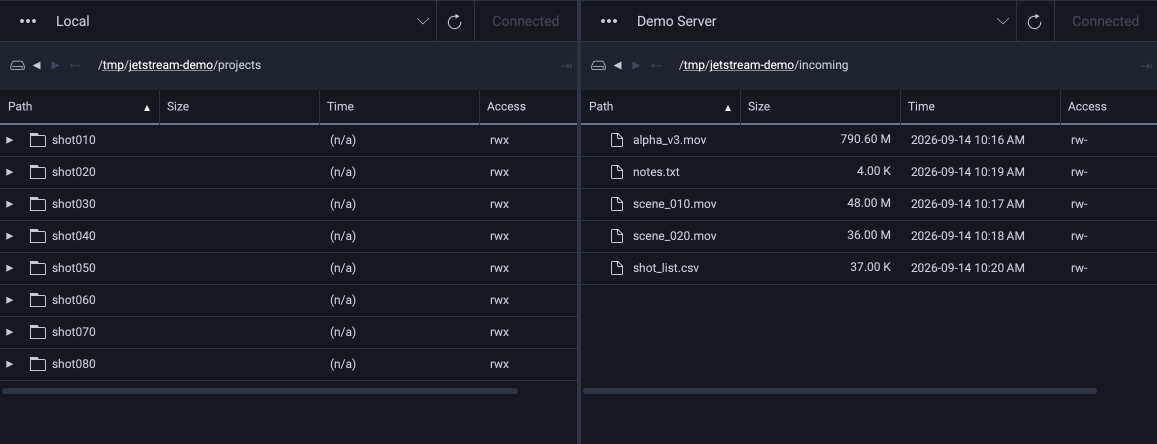Screen dimensions: 1157x444
Task: Click the folder icon of shot050
Action: [38, 268]
